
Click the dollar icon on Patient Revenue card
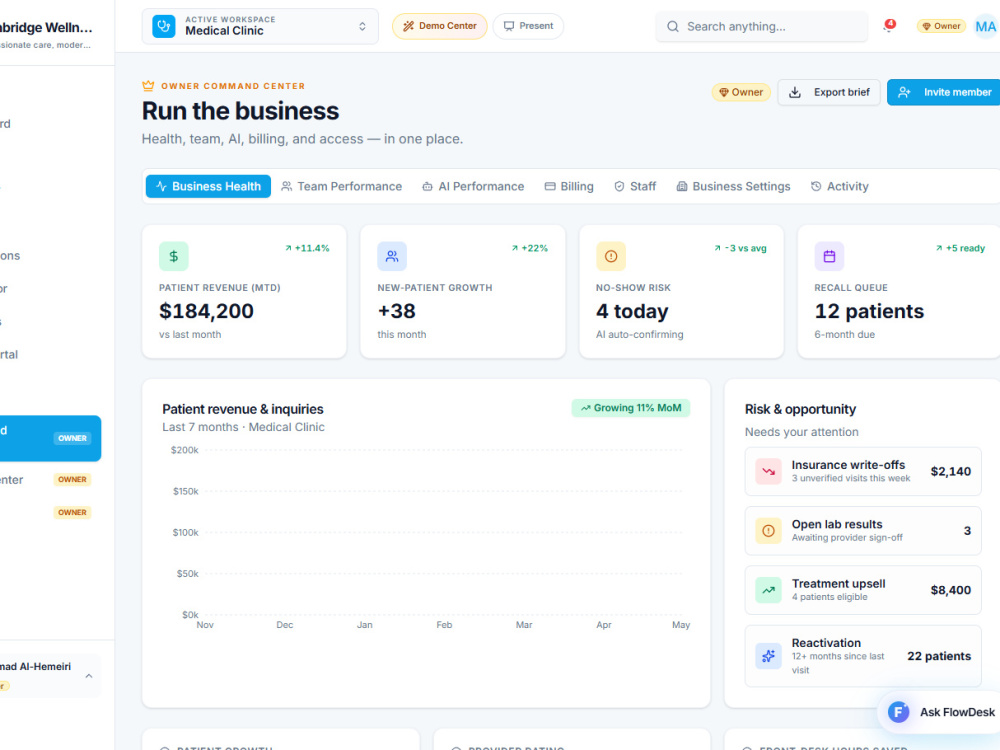pos(173,256)
